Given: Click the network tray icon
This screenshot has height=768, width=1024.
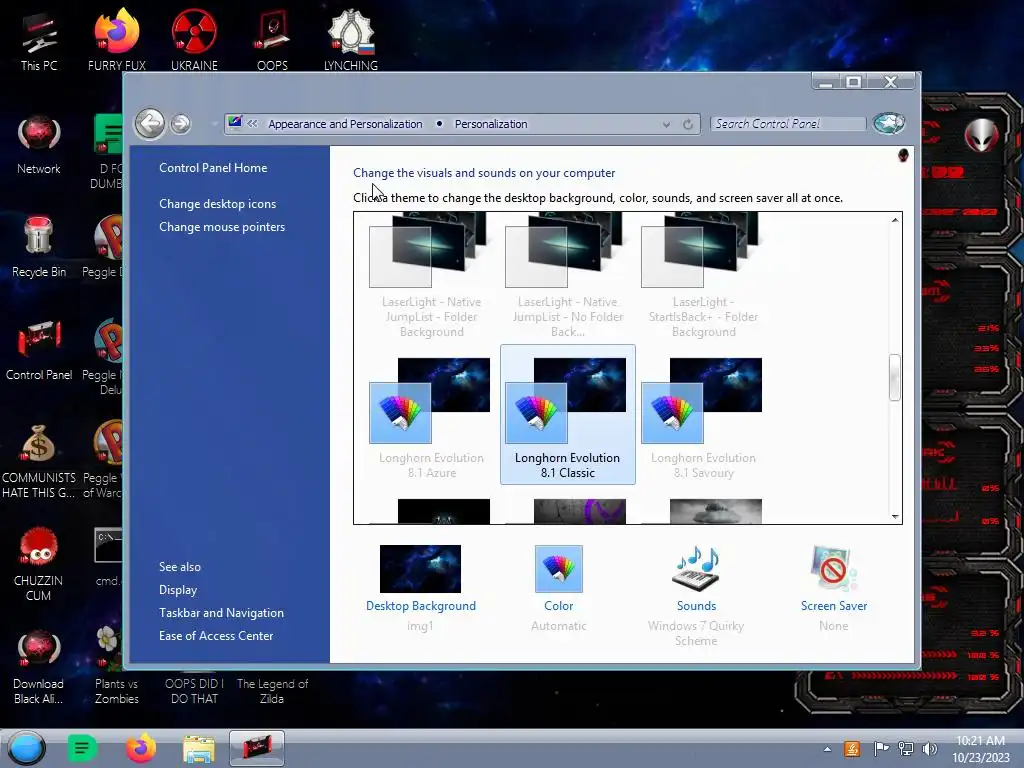Looking at the screenshot, I should point(906,749).
